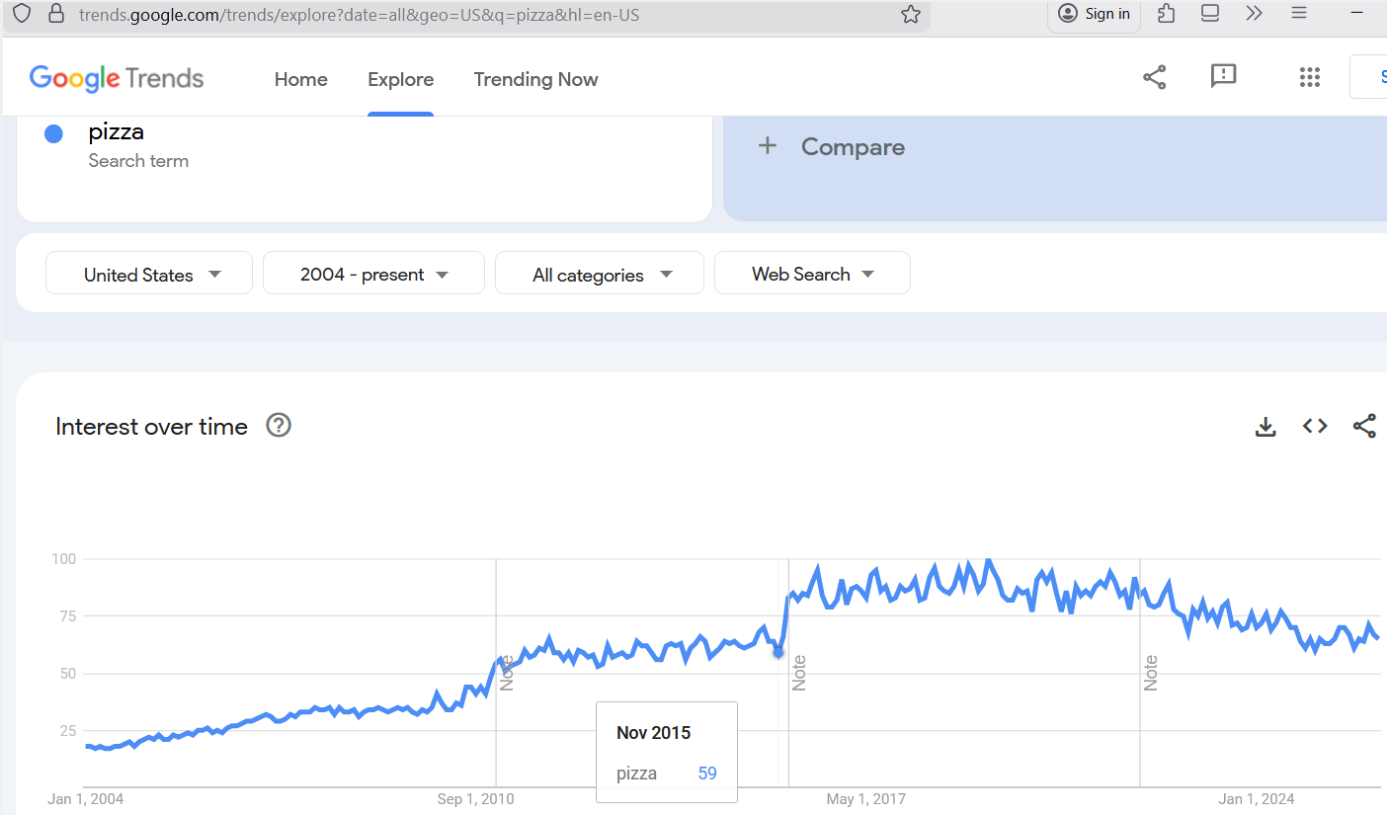Click the Search term label under pizza
Image resolution: width=1387 pixels, height=815 pixels.
click(x=138, y=161)
